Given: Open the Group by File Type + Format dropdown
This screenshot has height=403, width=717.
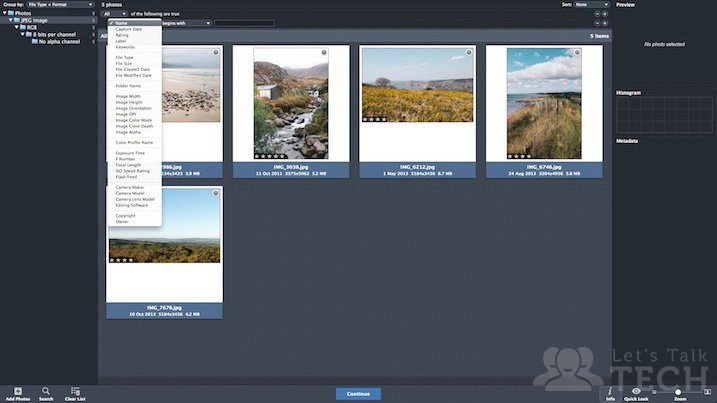Looking at the screenshot, I should pyautogui.click(x=60, y=5).
